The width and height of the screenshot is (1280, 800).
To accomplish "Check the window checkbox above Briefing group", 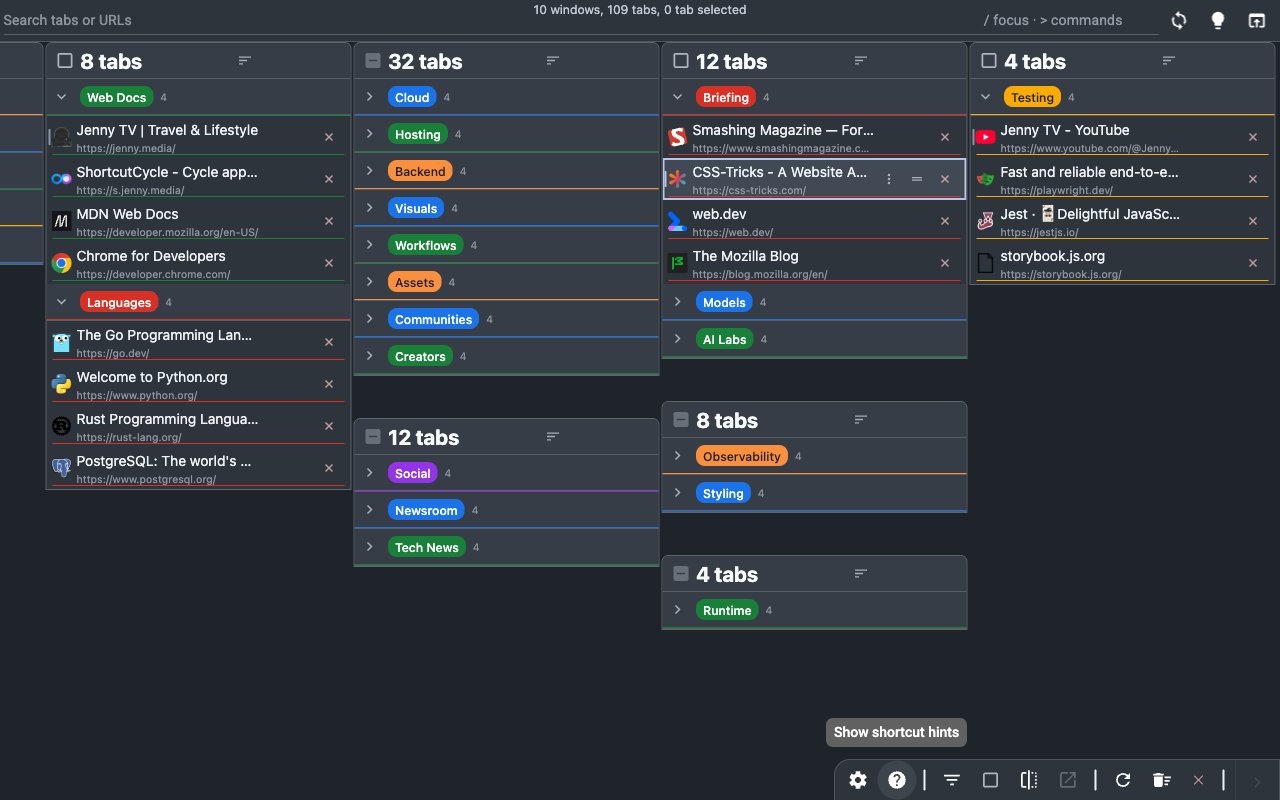I will pyautogui.click(x=681, y=61).
